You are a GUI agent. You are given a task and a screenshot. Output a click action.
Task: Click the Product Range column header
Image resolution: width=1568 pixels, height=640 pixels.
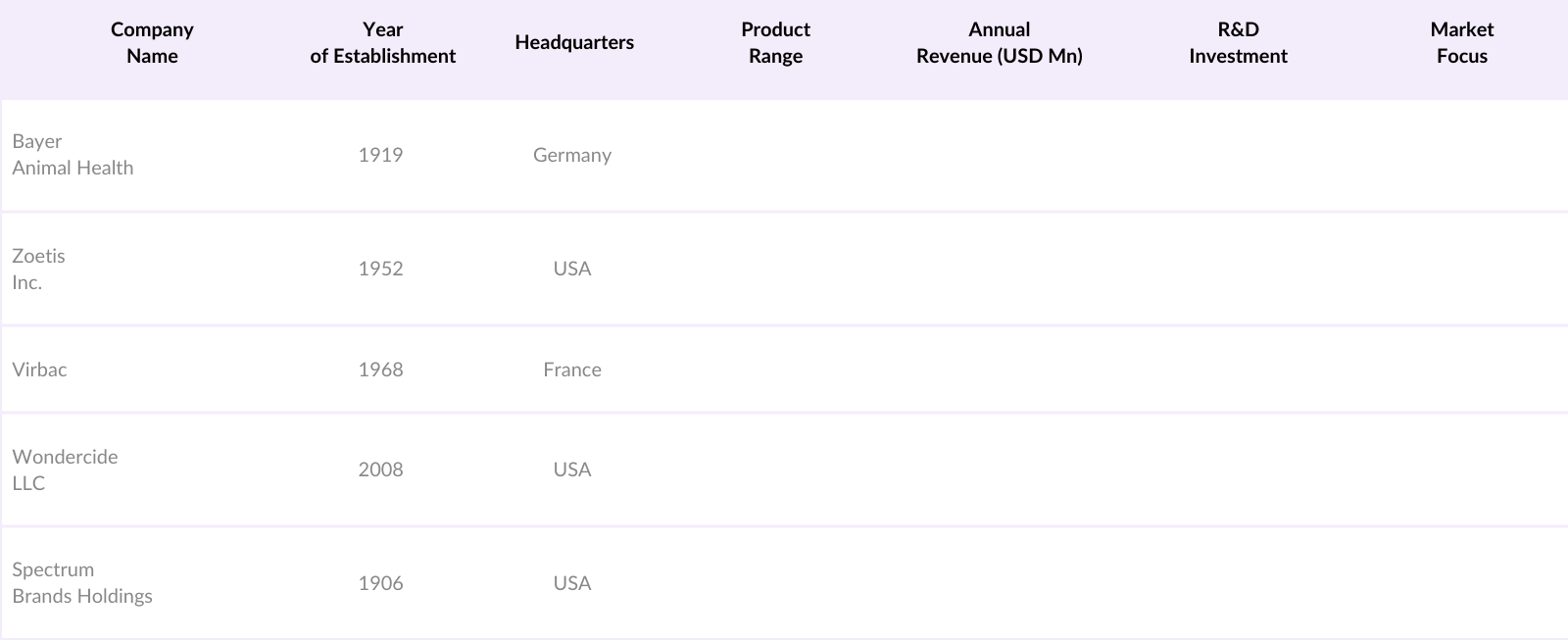(775, 43)
